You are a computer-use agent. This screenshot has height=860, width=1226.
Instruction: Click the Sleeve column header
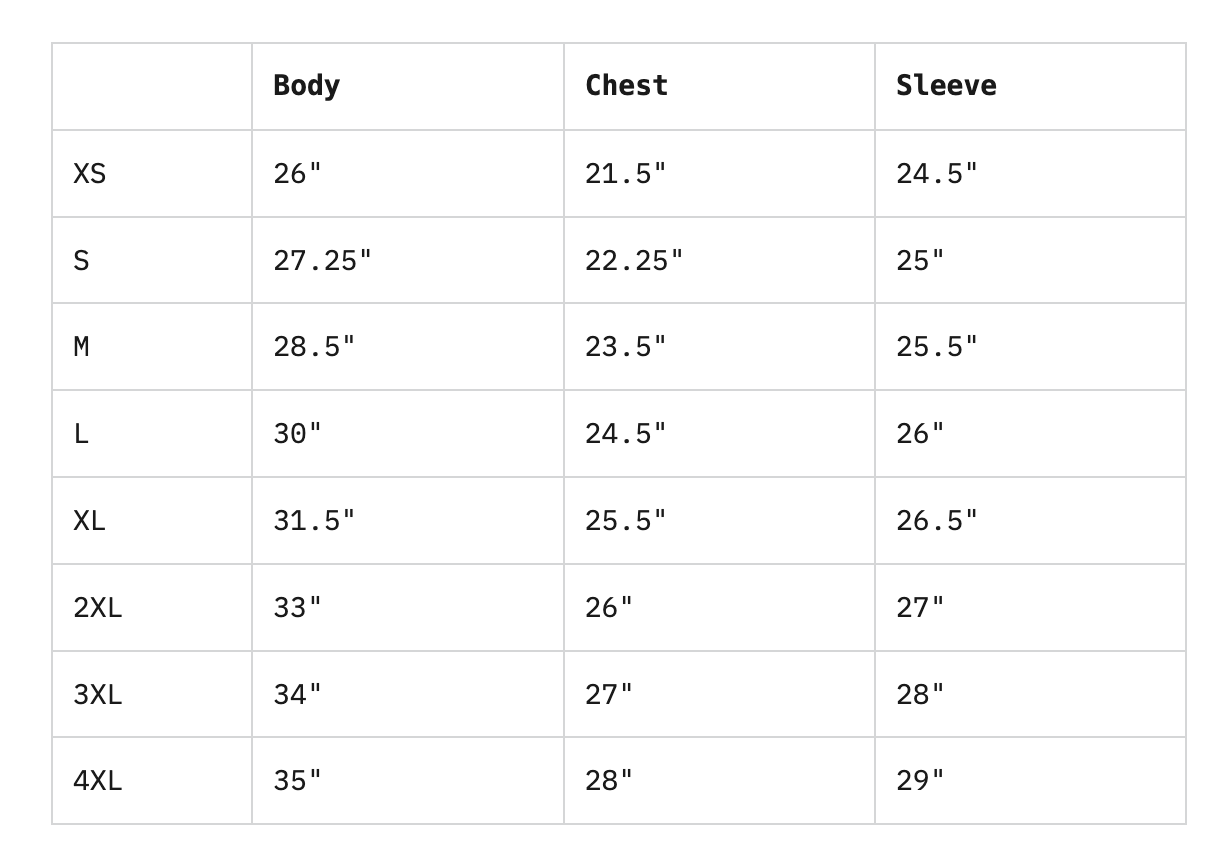[946, 86]
